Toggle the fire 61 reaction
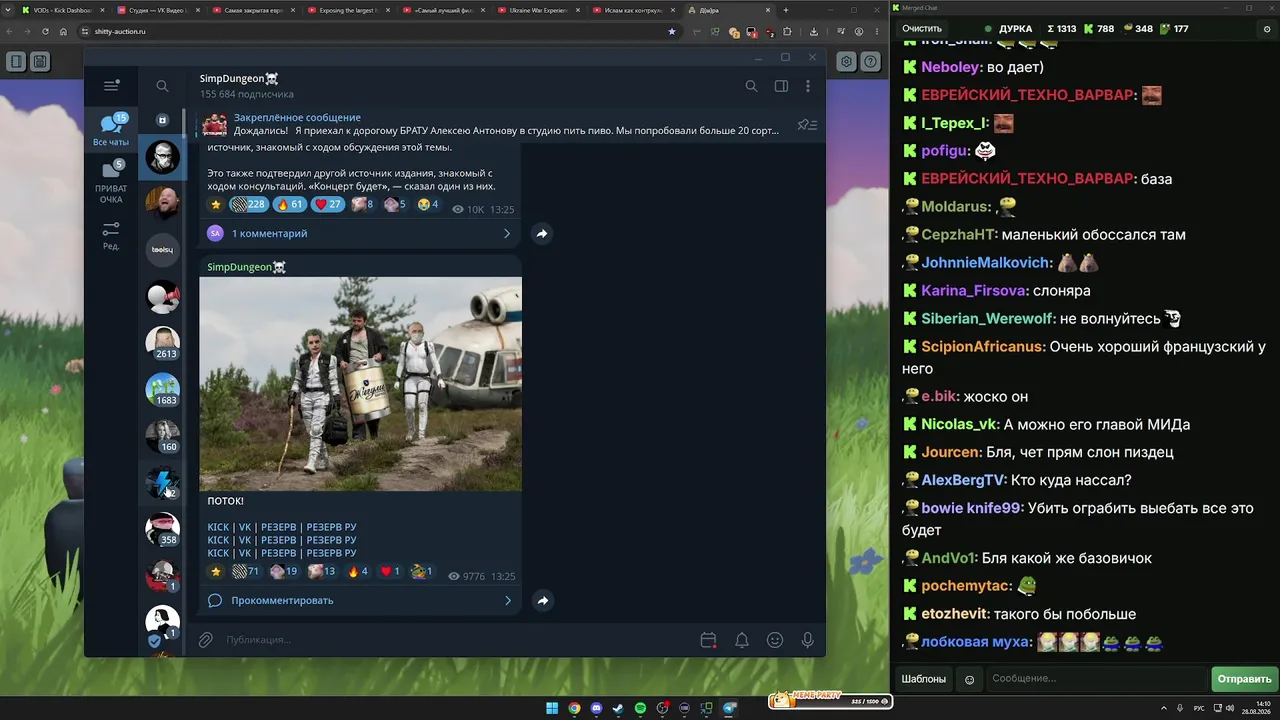Image resolution: width=1280 pixels, height=720 pixels. pos(289,204)
